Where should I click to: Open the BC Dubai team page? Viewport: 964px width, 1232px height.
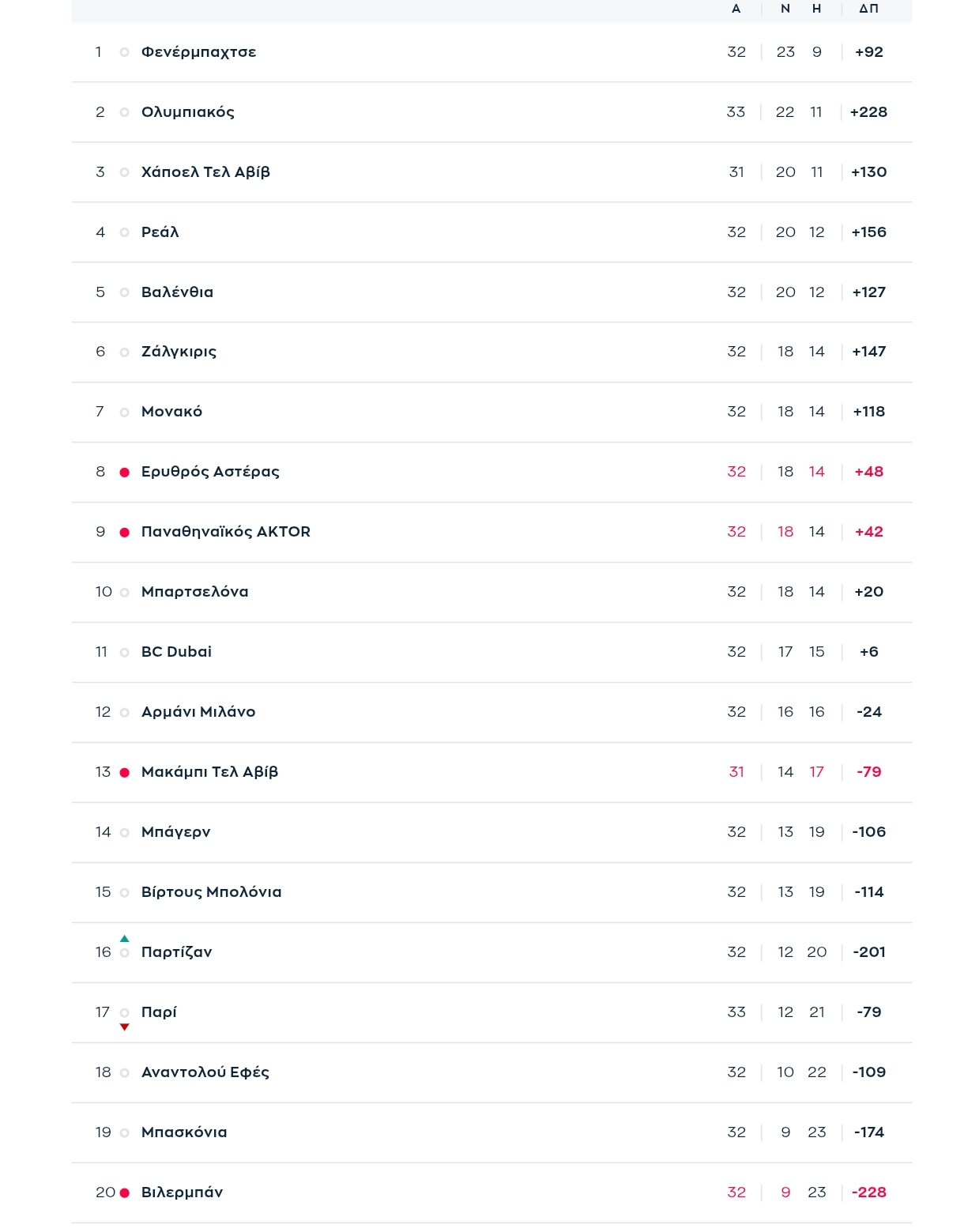tap(176, 652)
